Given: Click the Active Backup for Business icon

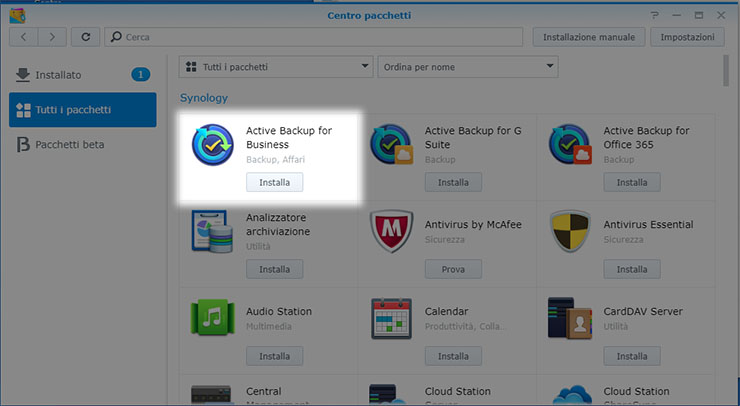Looking at the screenshot, I should click(x=213, y=147).
